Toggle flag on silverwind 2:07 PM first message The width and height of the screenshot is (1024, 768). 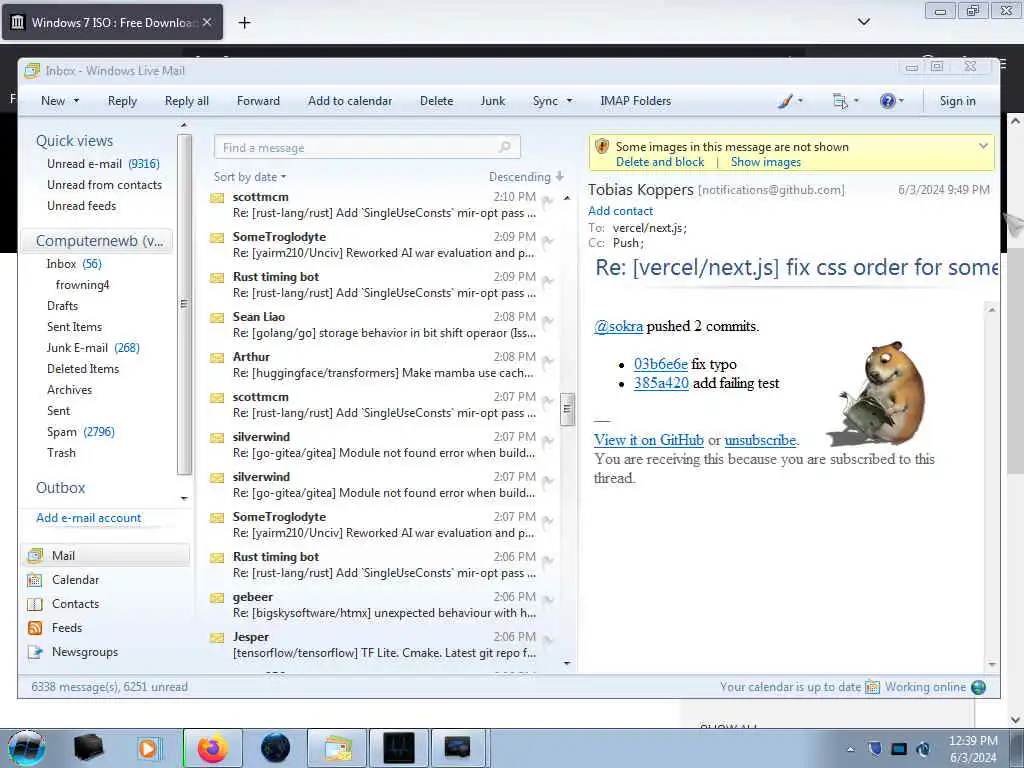[x=547, y=441]
